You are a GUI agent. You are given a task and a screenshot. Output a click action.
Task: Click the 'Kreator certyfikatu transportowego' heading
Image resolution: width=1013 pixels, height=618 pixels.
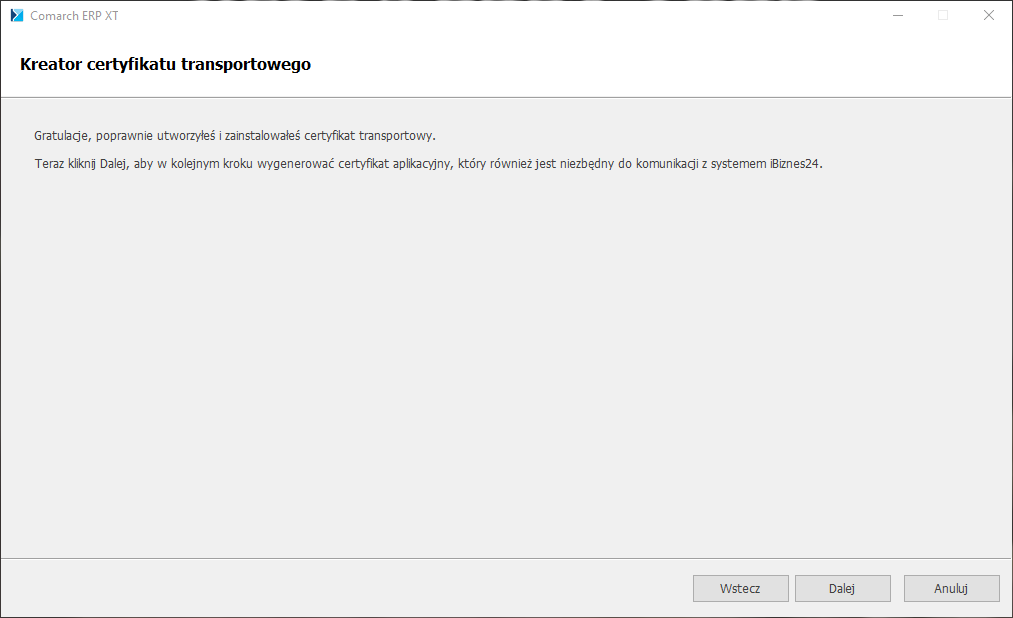[x=165, y=64]
